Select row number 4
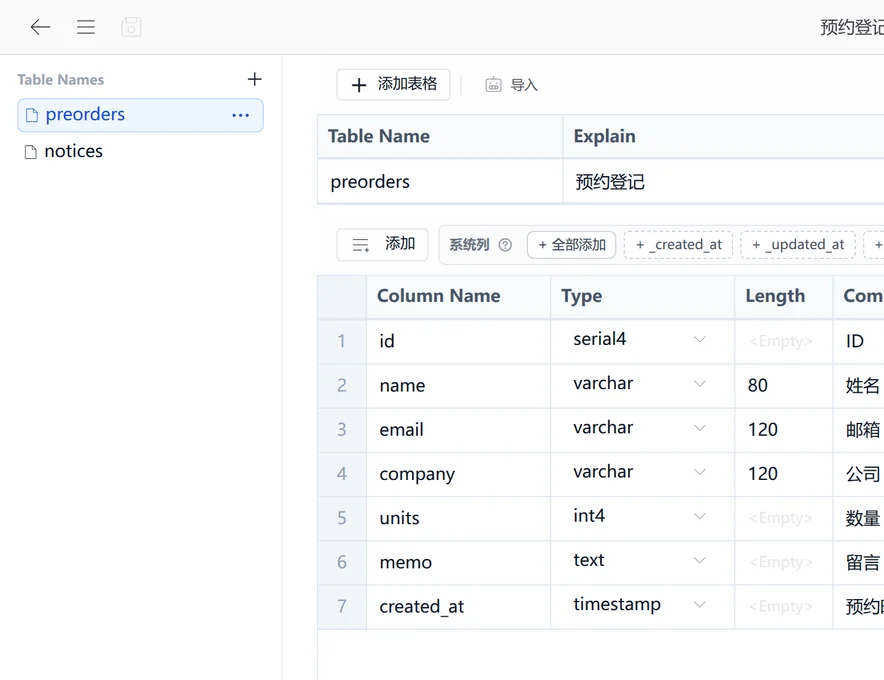 point(342,474)
